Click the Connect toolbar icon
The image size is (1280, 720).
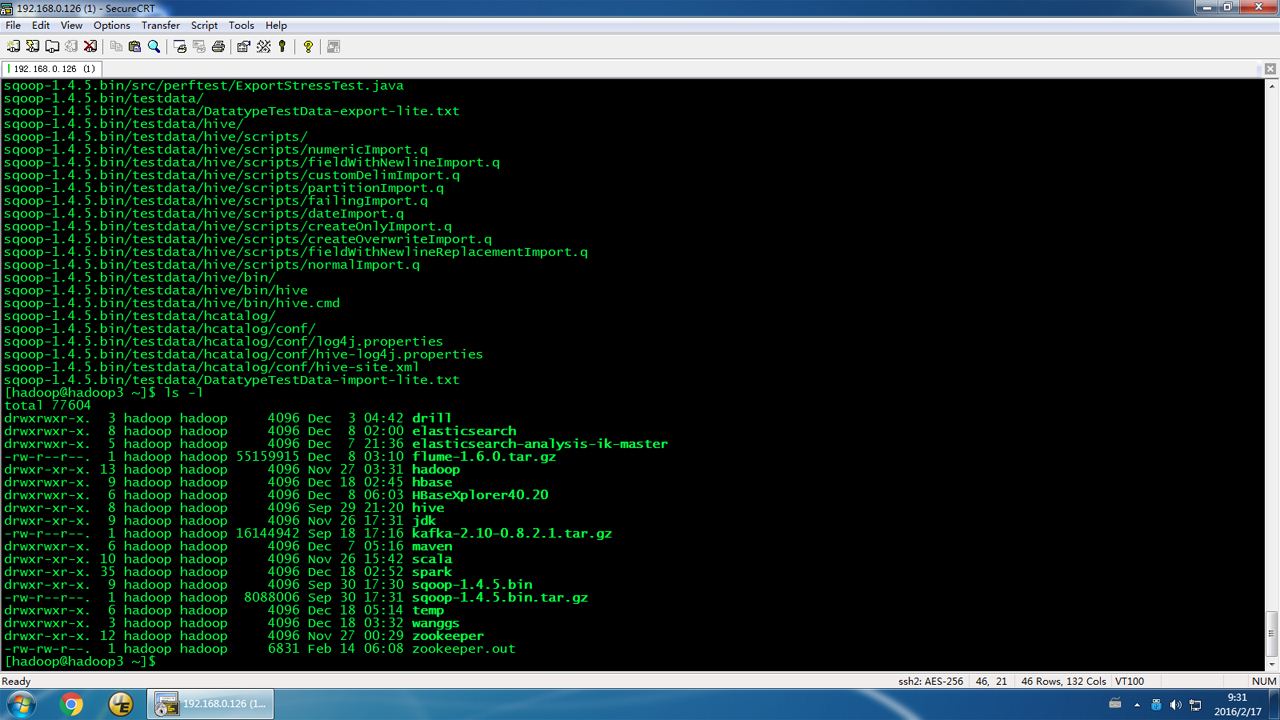13,46
